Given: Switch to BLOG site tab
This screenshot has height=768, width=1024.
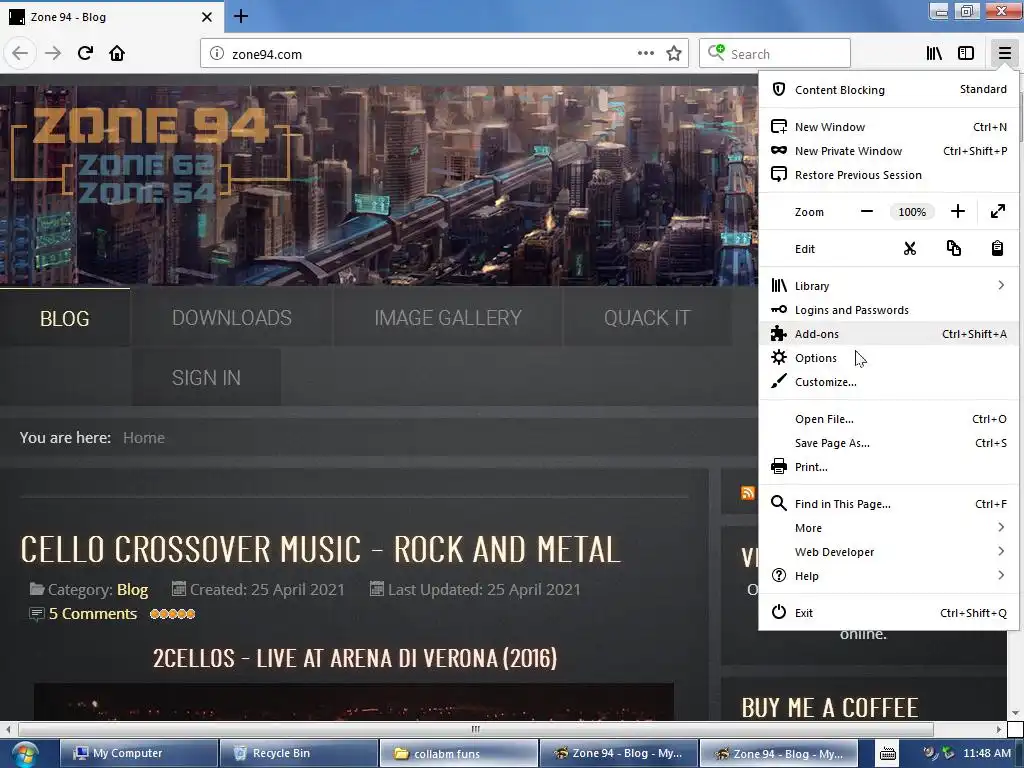Looking at the screenshot, I should (x=65, y=318).
